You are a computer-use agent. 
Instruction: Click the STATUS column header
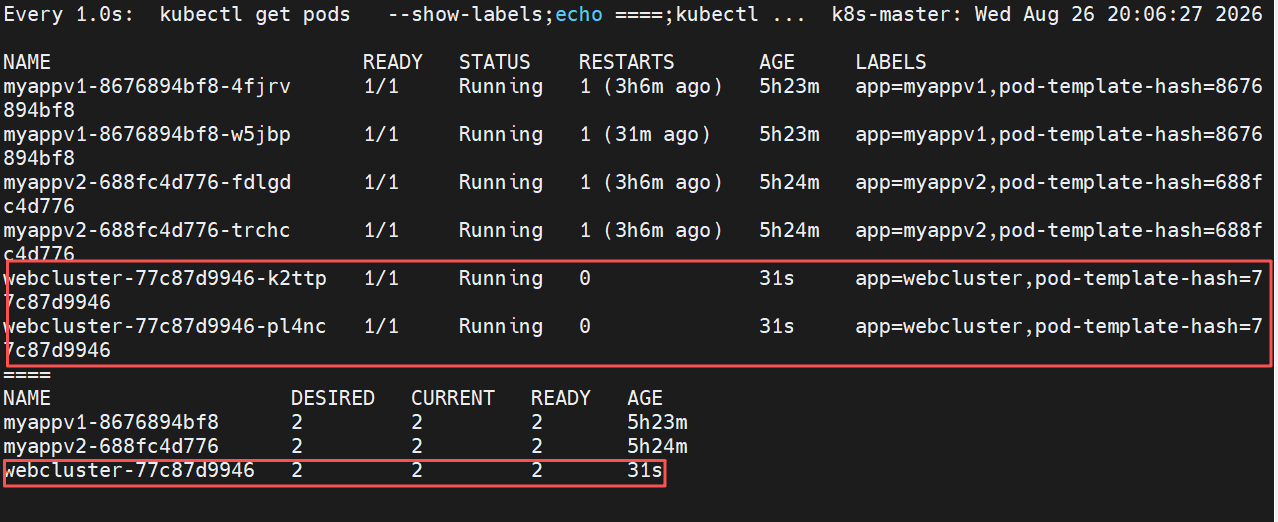coord(495,63)
